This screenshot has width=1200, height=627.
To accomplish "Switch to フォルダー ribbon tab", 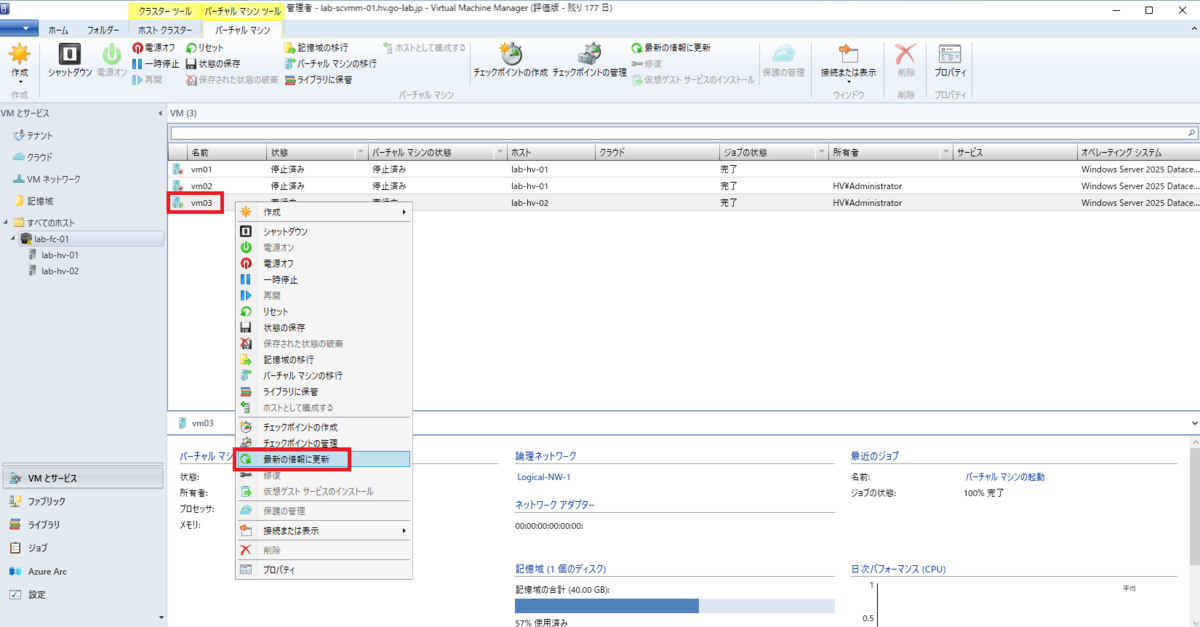I will (102, 30).
